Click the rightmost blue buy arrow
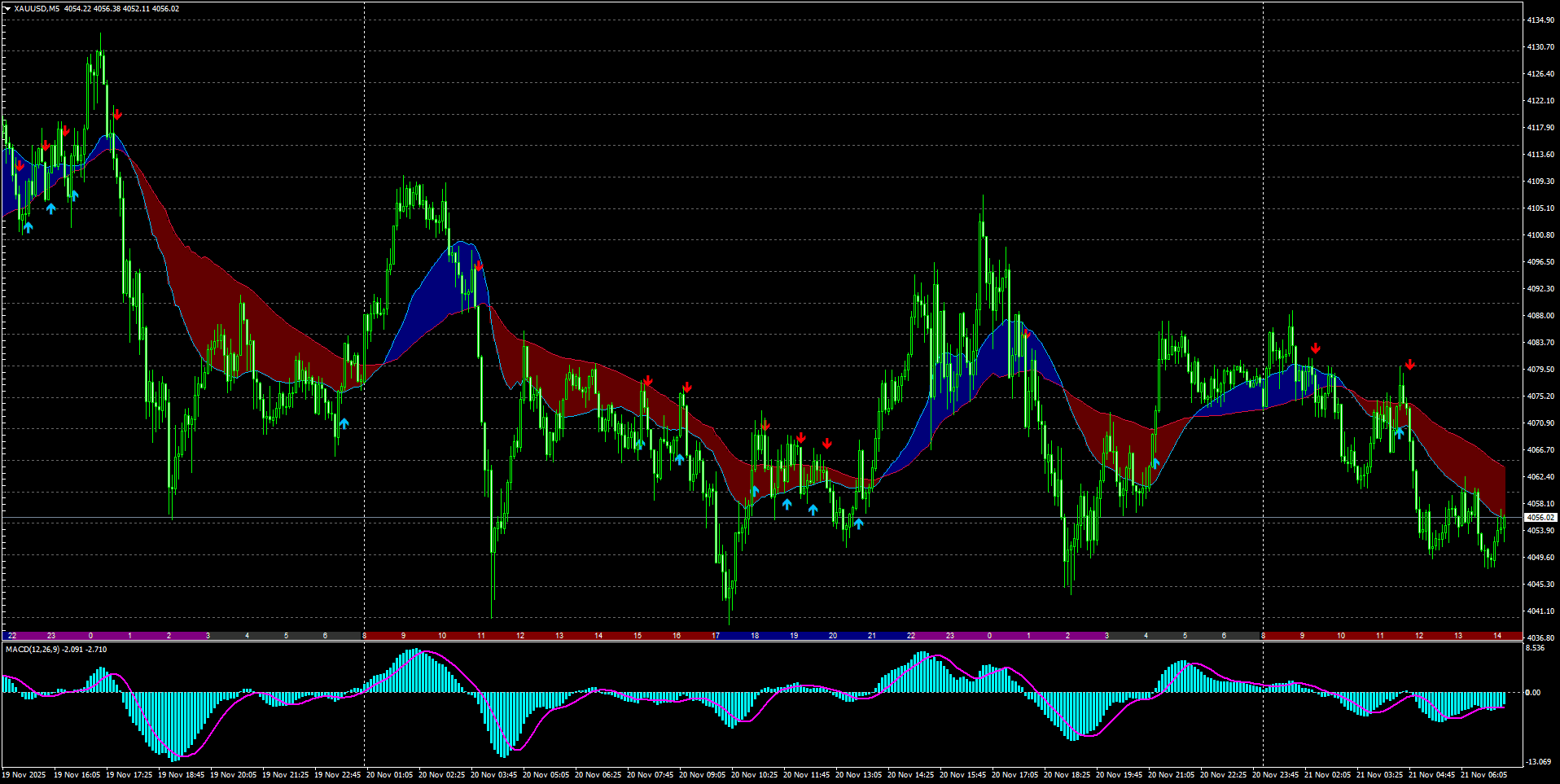Viewport: 1560px width, 784px height. (1399, 432)
